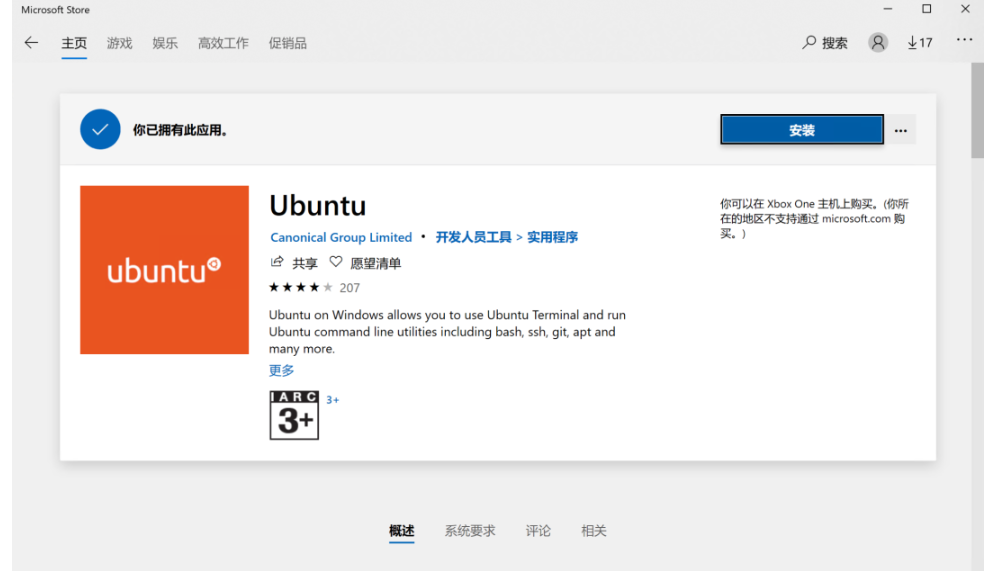Click the 你已拥有此应用 ownership message
Screen dimensions: 998x571
(x=180, y=130)
